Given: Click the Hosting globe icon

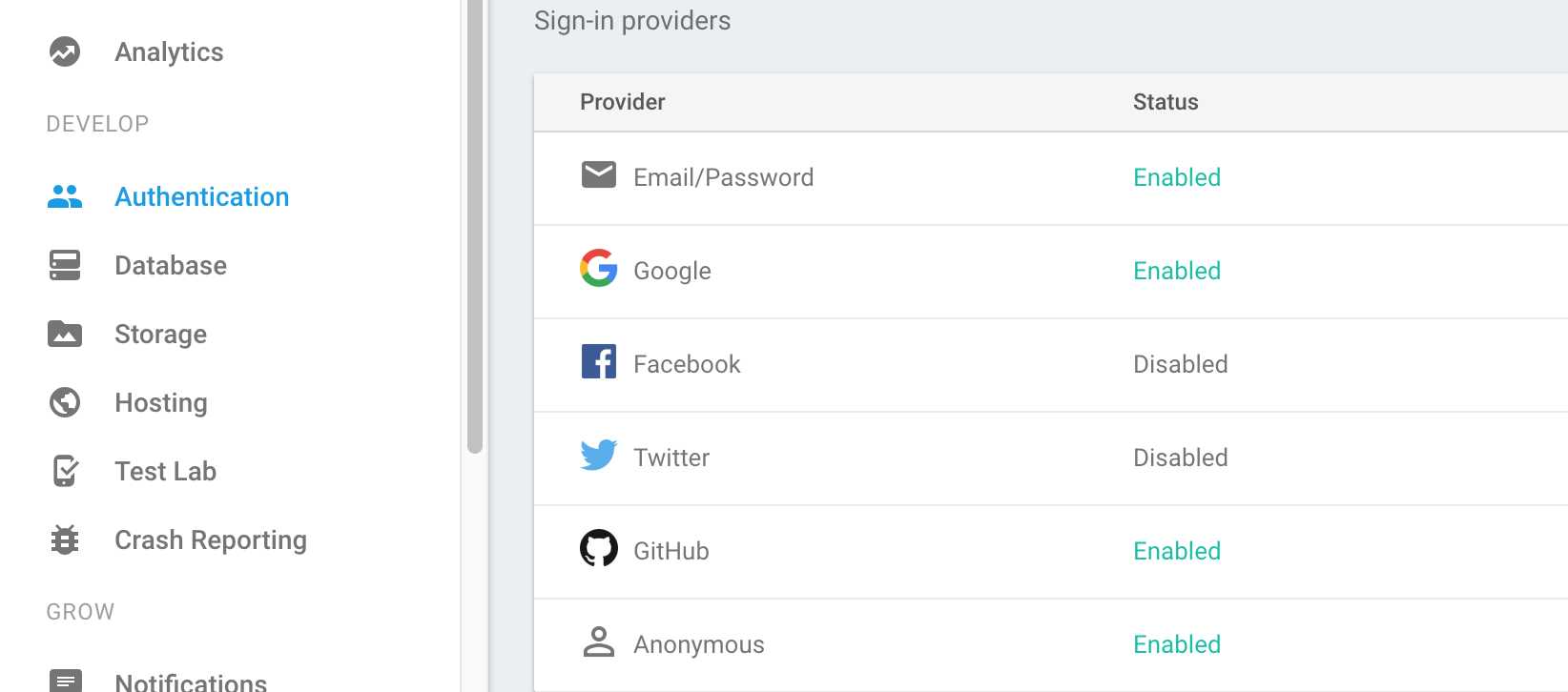Looking at the screenshot, I should [x=65, y=402].
